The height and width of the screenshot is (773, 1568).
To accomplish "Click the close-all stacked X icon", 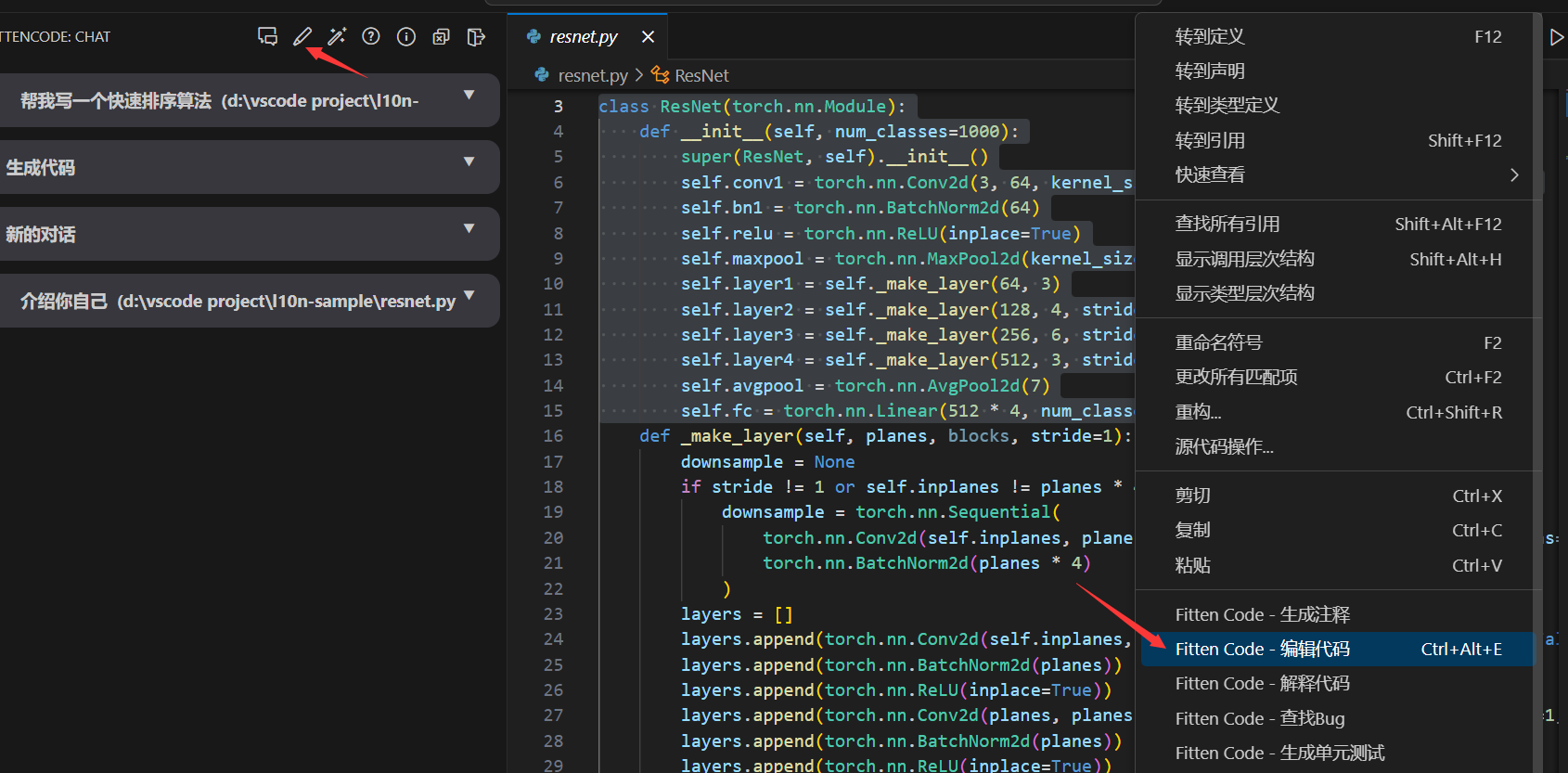I will 441,36.
